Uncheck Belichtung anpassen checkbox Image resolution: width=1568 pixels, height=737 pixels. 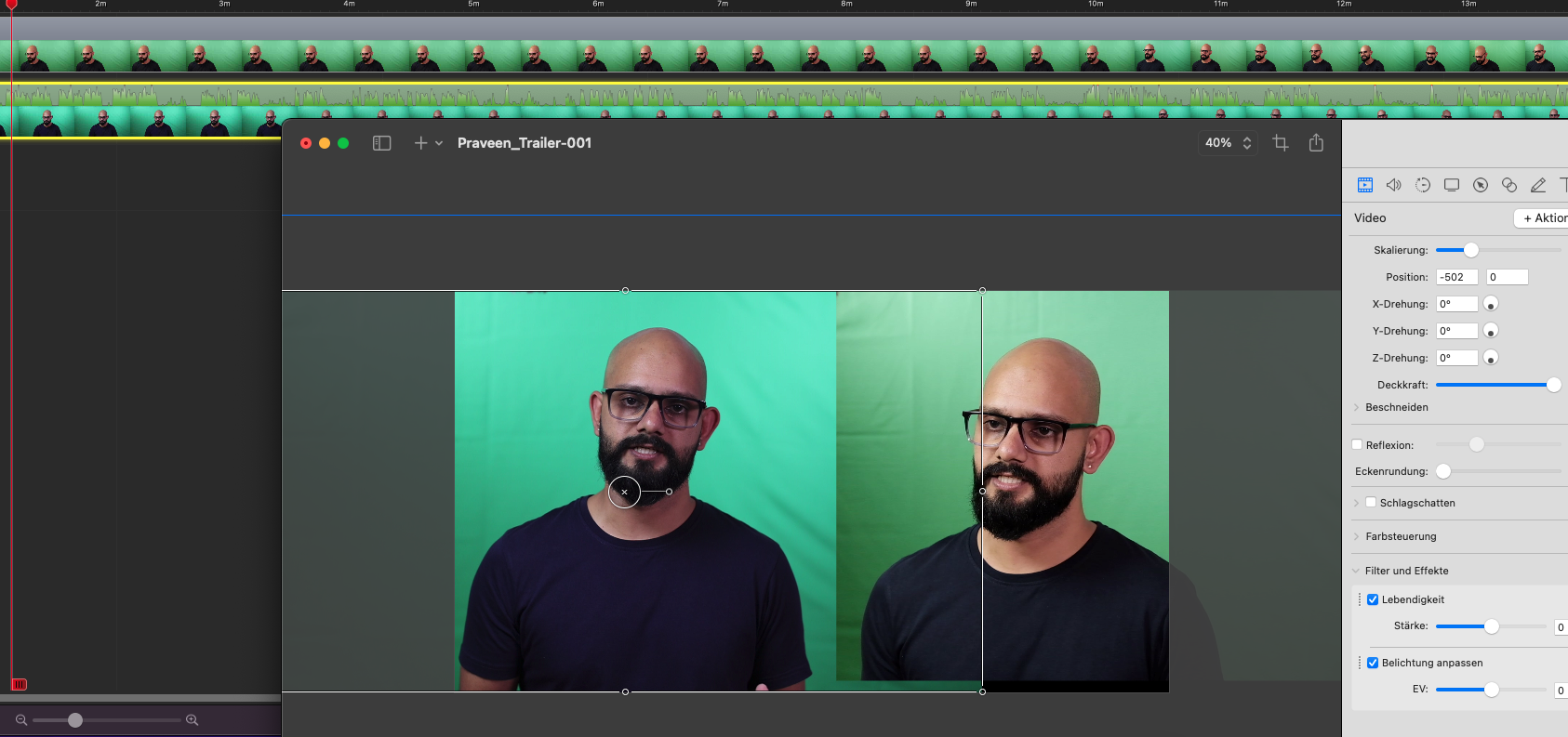pos(1373,663)
